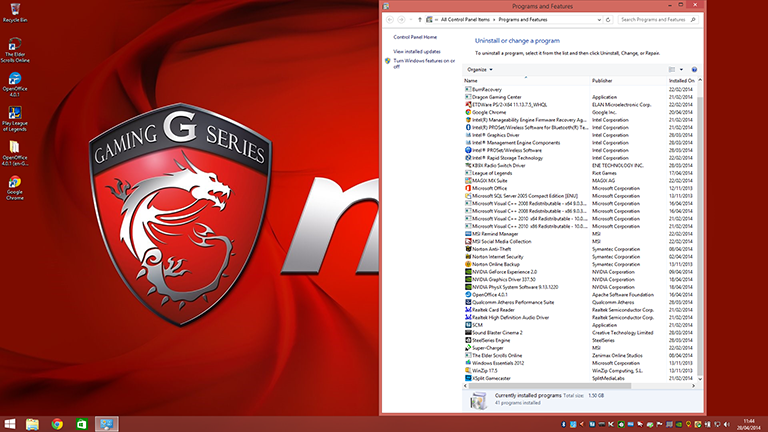The image size is (768, 432).
Task: Select The Elder Scrolls Online desktop shortcut
Action: 15,50
